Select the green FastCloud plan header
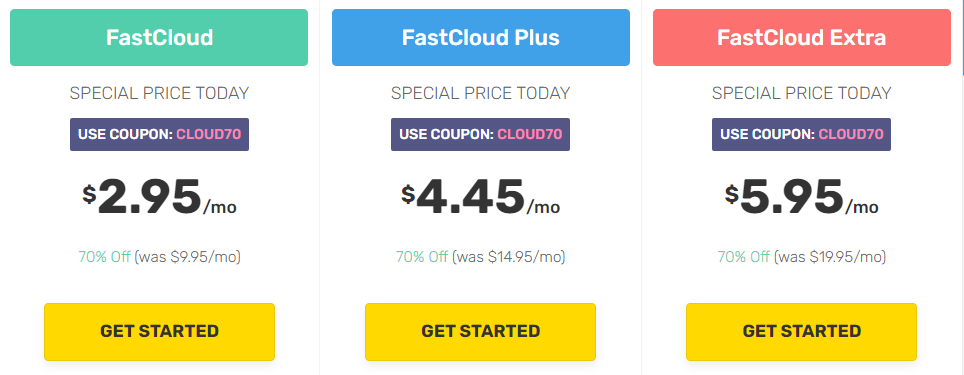Image resolution: width=964 pixels, height=375 pixels. coord(159,38)
